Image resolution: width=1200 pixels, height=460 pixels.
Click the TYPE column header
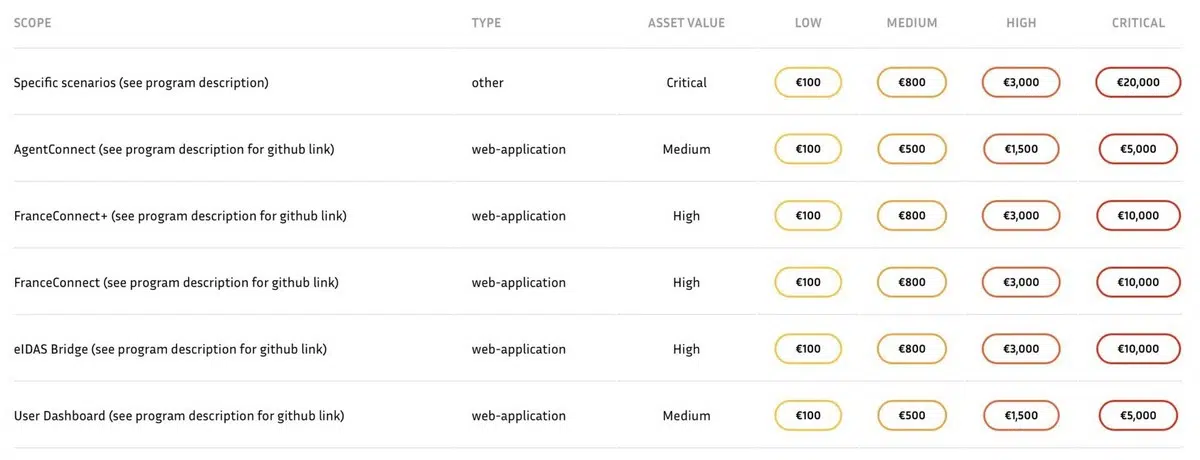pos(486,23)
